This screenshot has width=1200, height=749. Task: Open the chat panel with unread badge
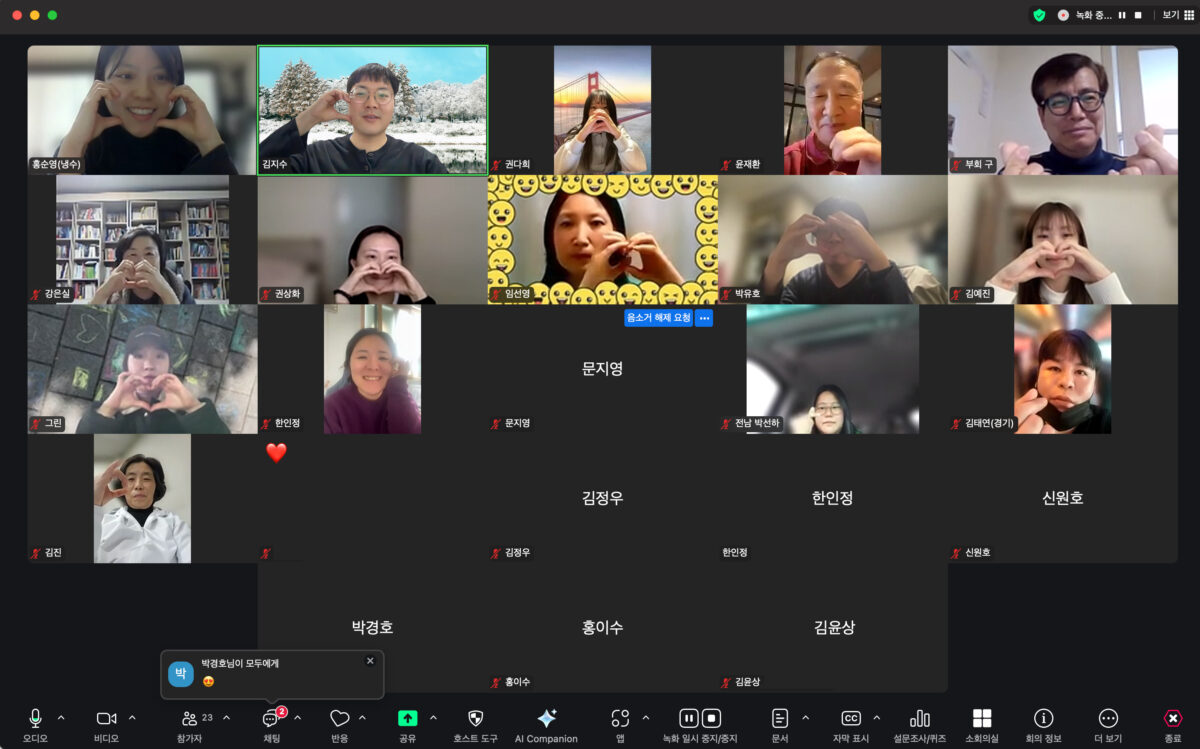271,718
